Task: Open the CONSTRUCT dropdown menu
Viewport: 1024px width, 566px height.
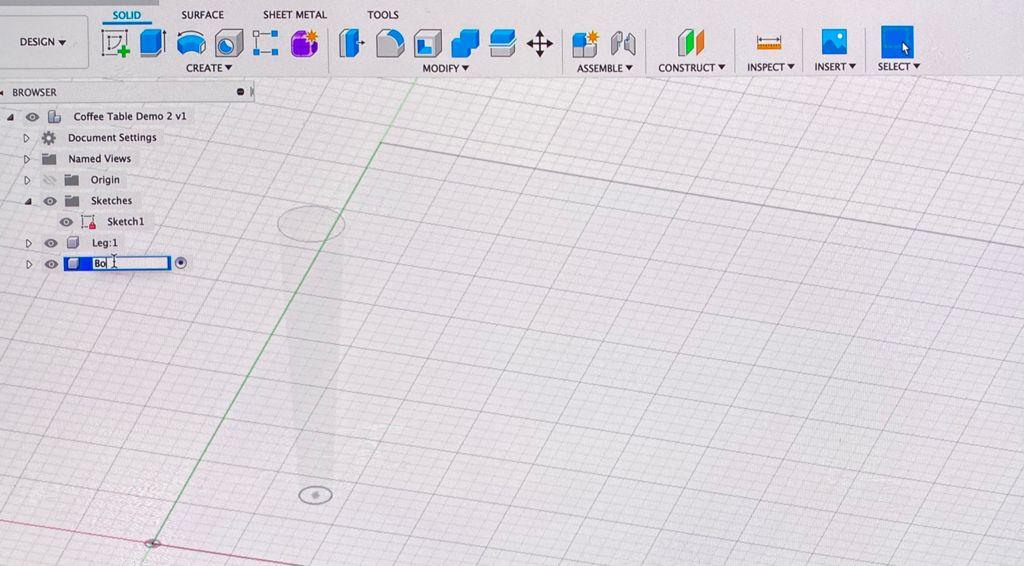Action: (x=692, y=67)
